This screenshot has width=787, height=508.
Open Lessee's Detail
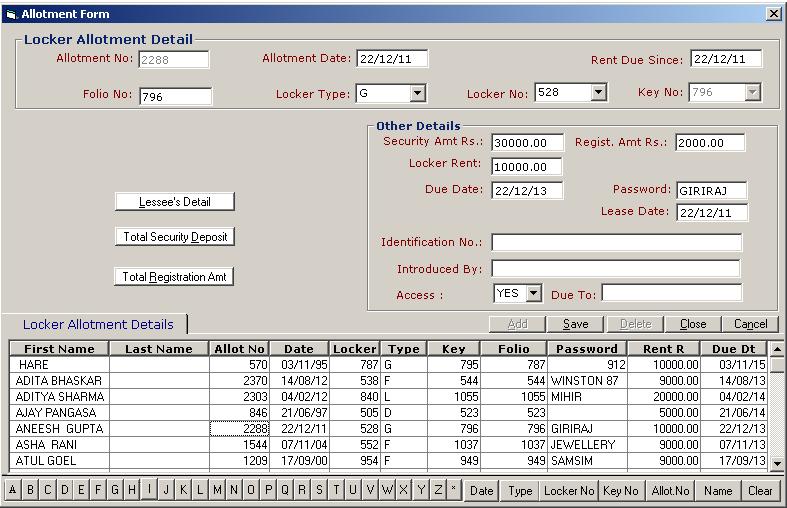coord(175,201)
